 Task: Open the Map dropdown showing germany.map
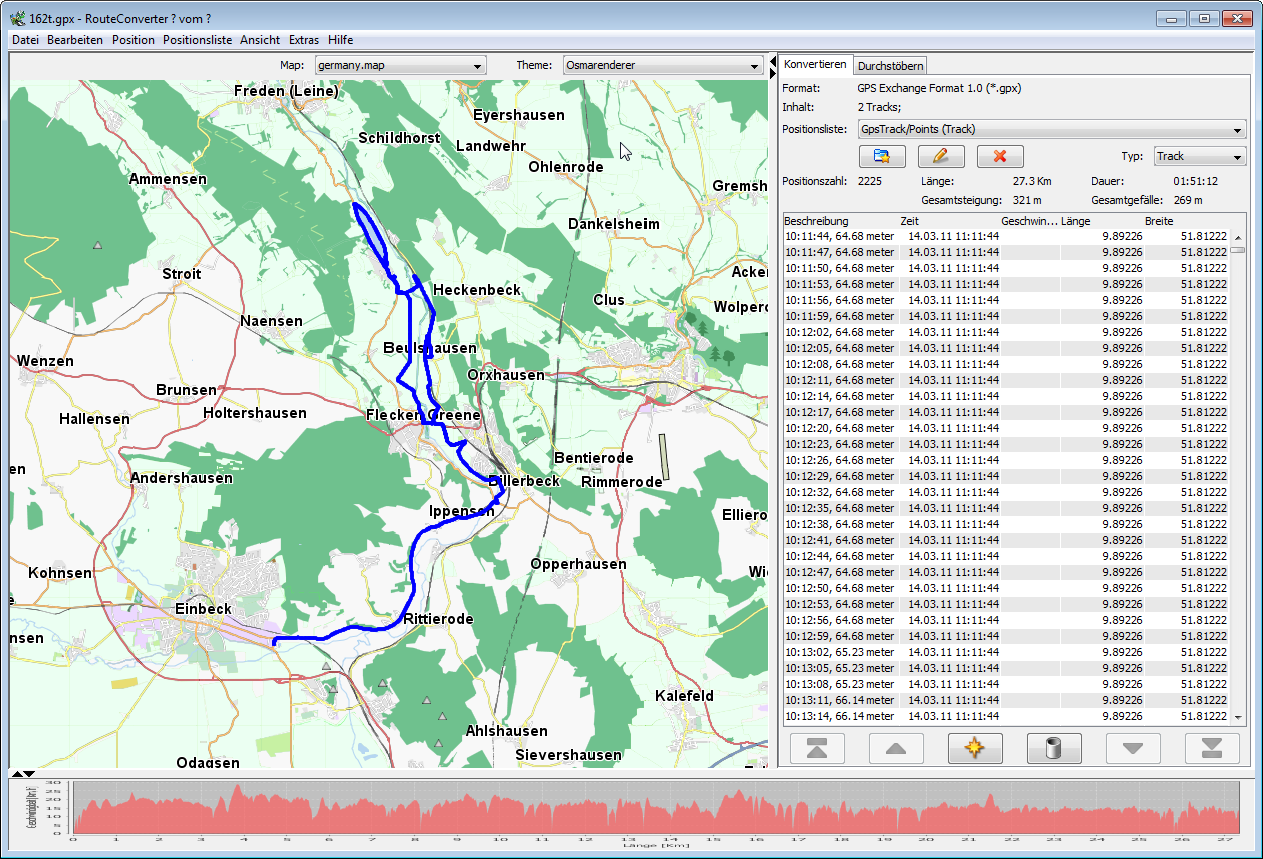tap(400, 66)
